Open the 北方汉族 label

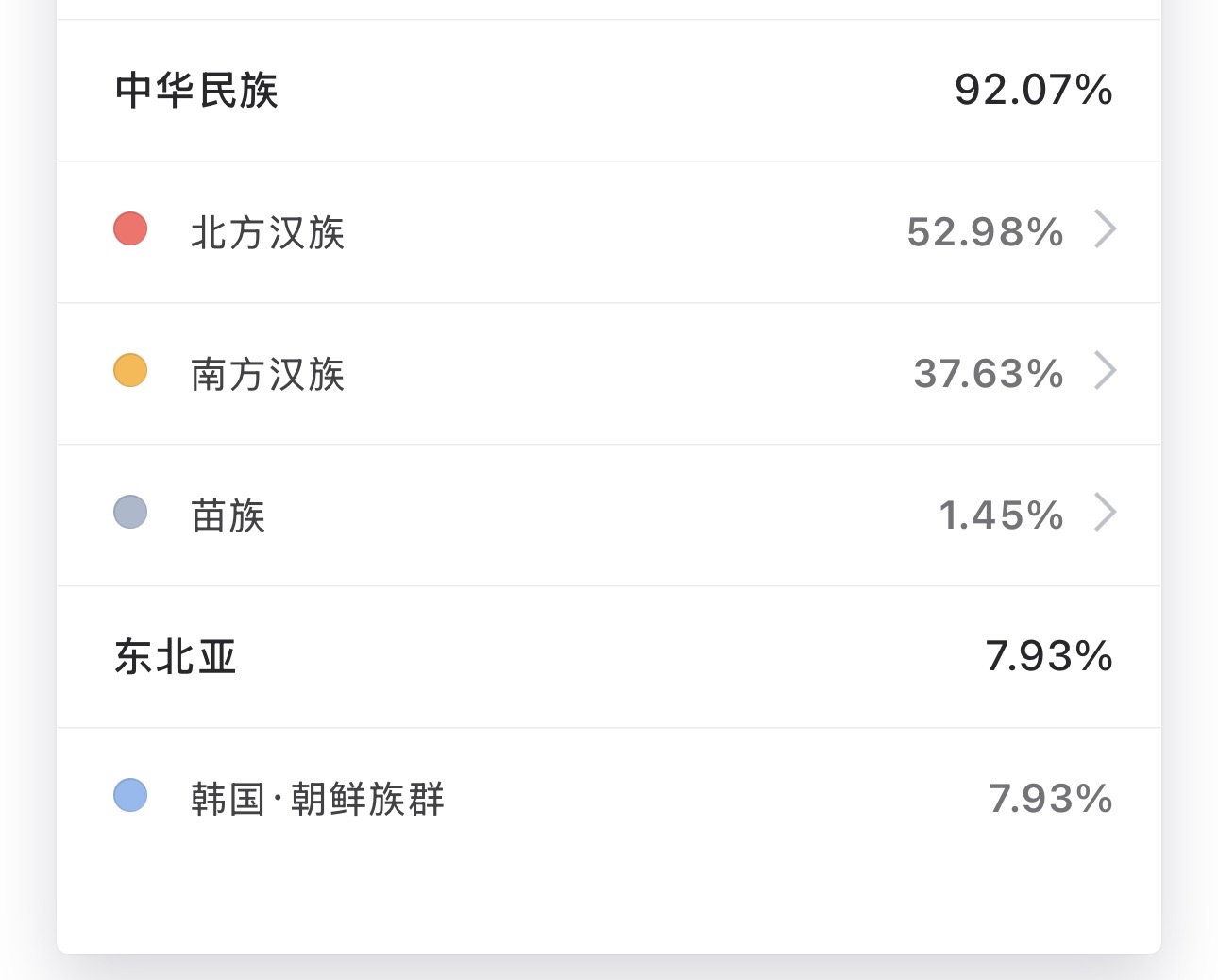(x=267, y=232)
